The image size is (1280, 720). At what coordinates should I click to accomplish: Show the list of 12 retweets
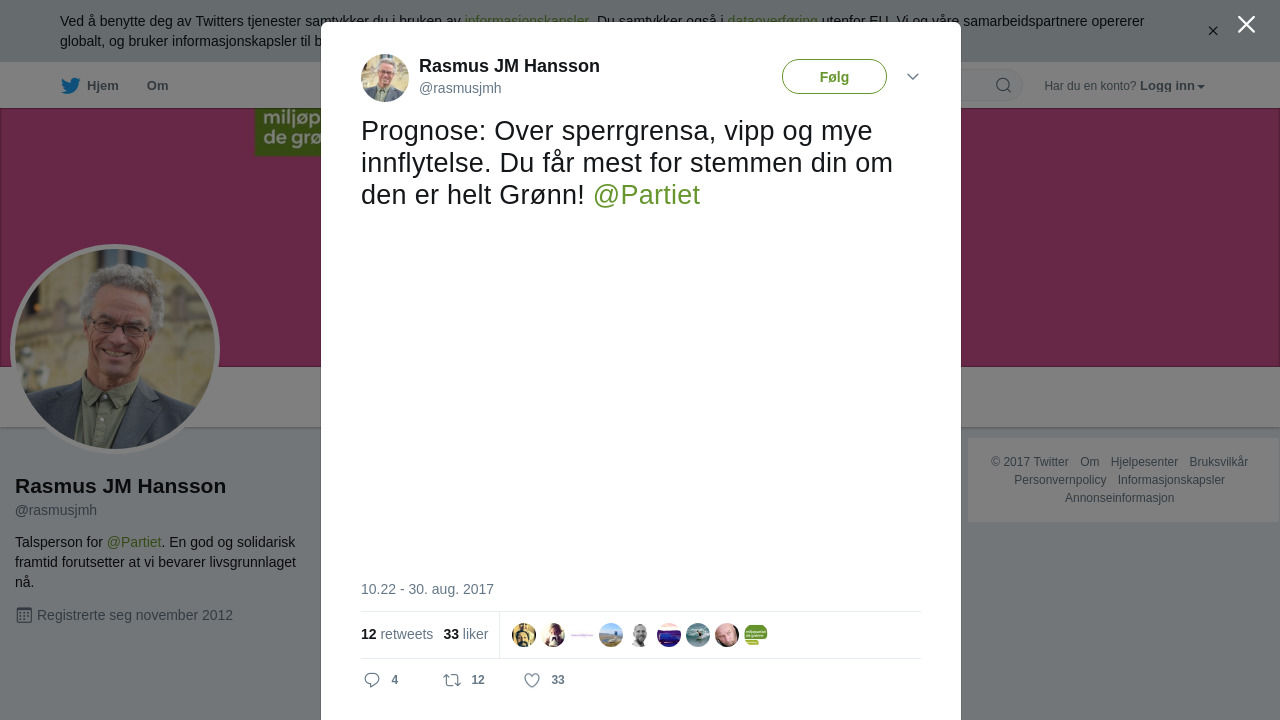pos(397,634)
